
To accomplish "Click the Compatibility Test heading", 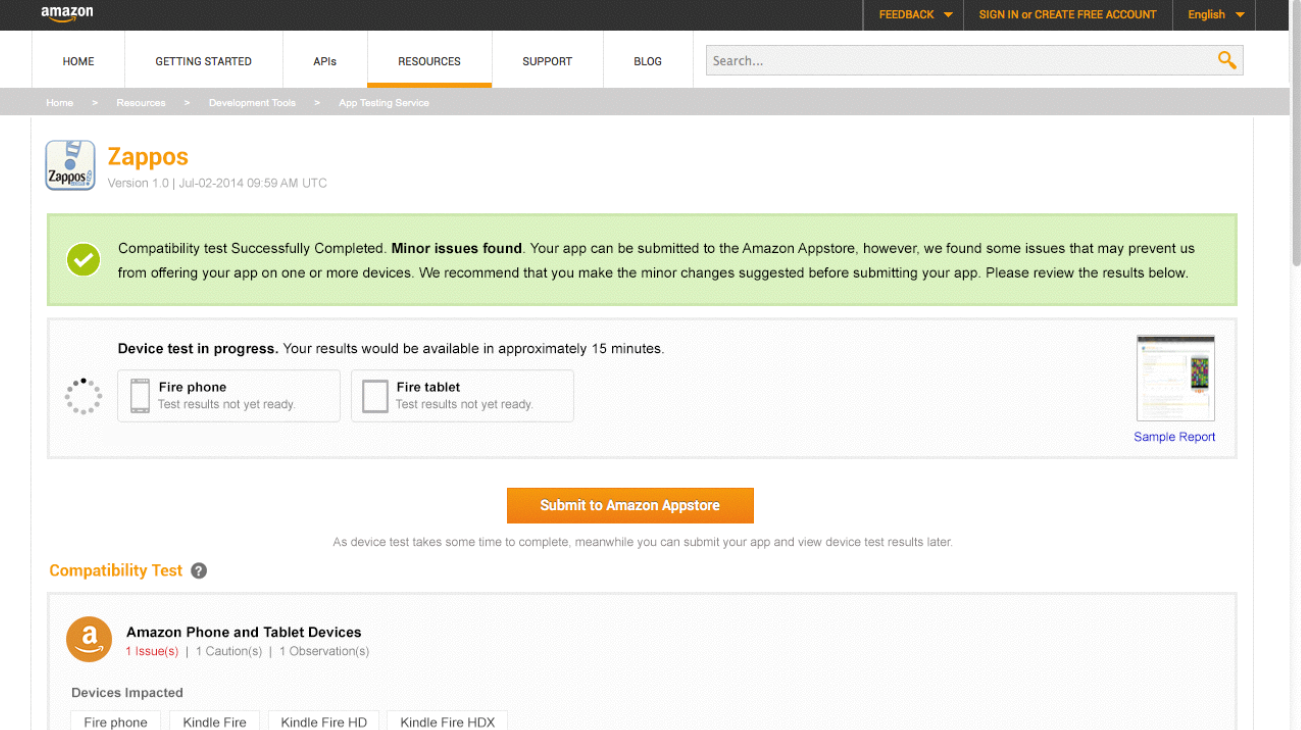I will point(116,571).
